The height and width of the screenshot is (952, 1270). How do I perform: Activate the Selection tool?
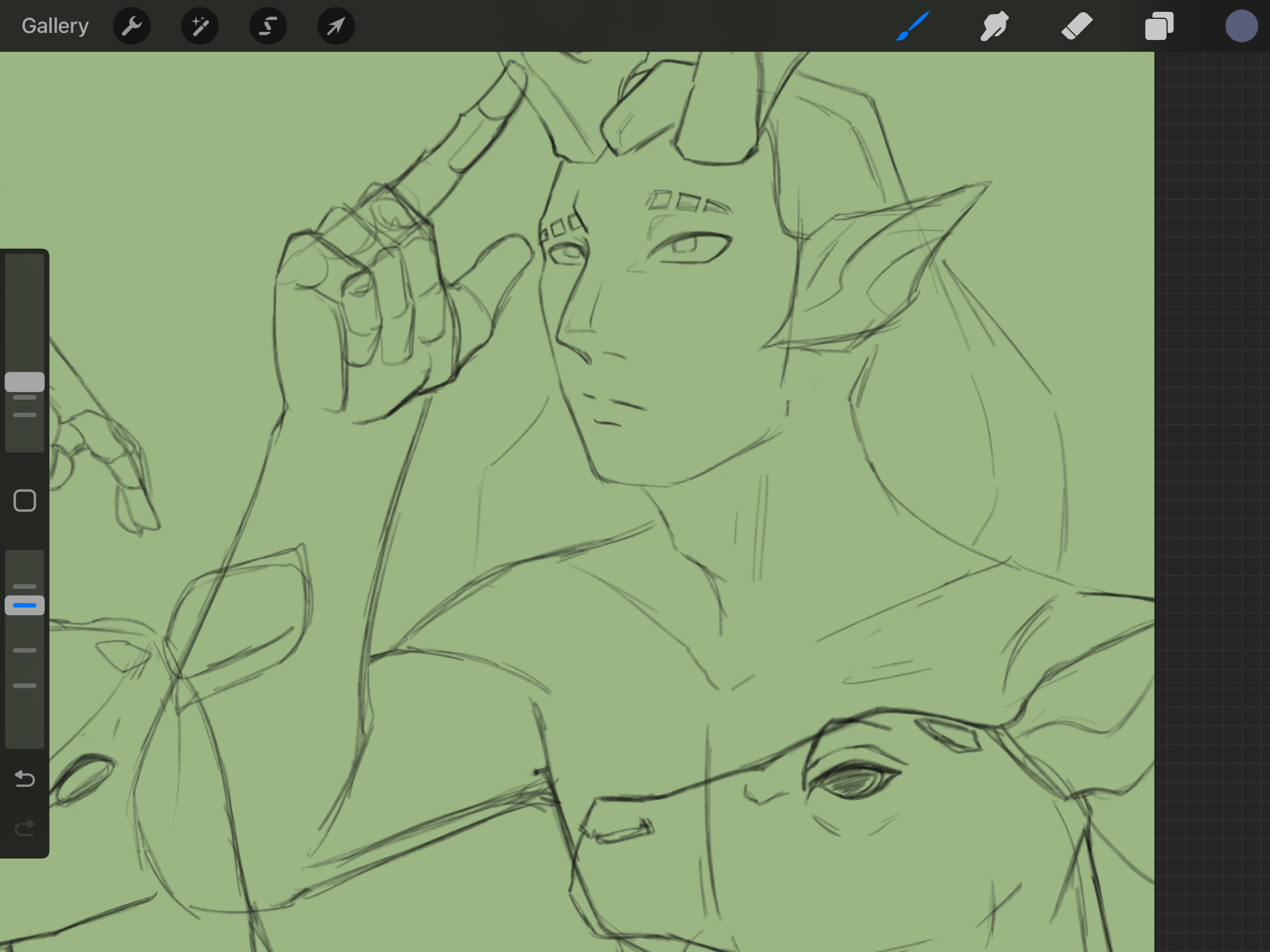coord(267,26)
